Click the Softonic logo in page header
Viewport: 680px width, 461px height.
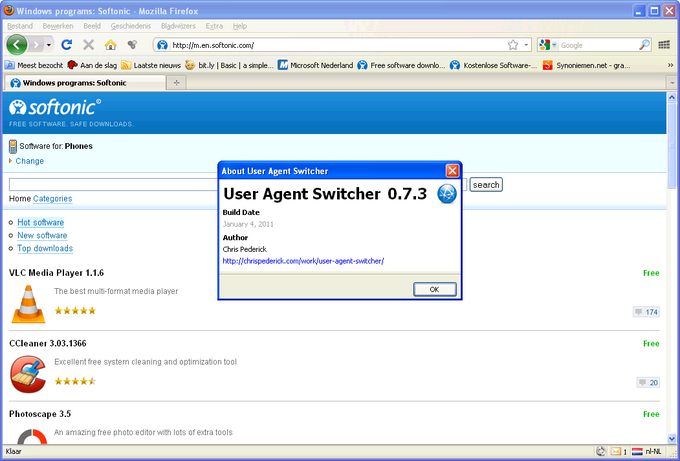point(55,108)
